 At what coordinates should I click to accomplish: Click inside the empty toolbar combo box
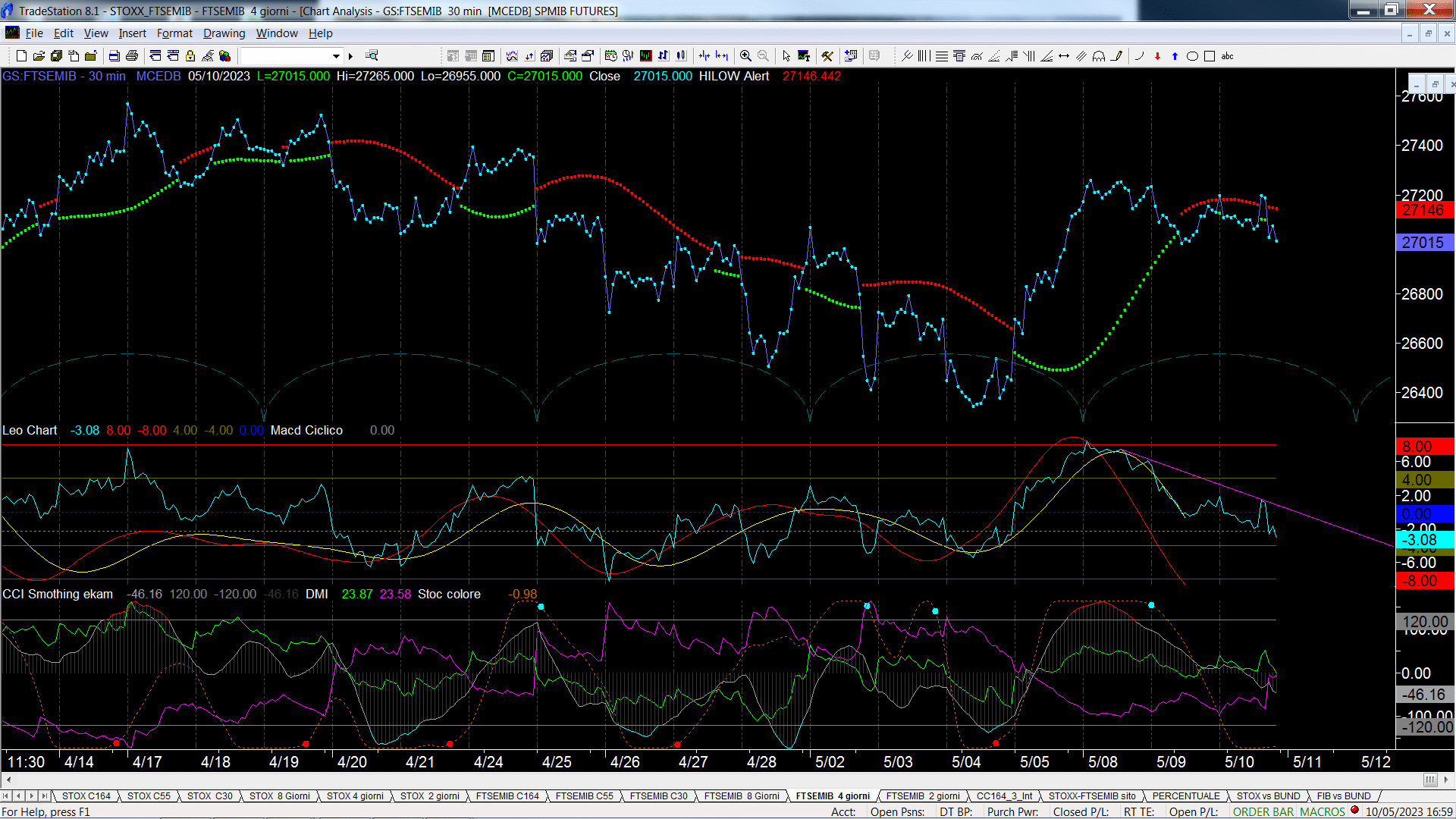coord(286,56)
